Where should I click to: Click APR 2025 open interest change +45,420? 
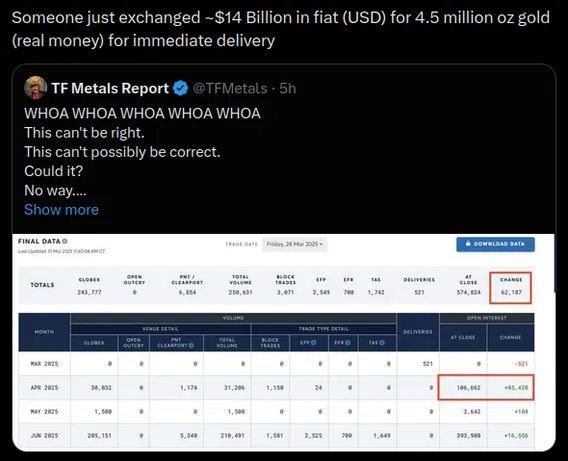[x=516, y=388]
